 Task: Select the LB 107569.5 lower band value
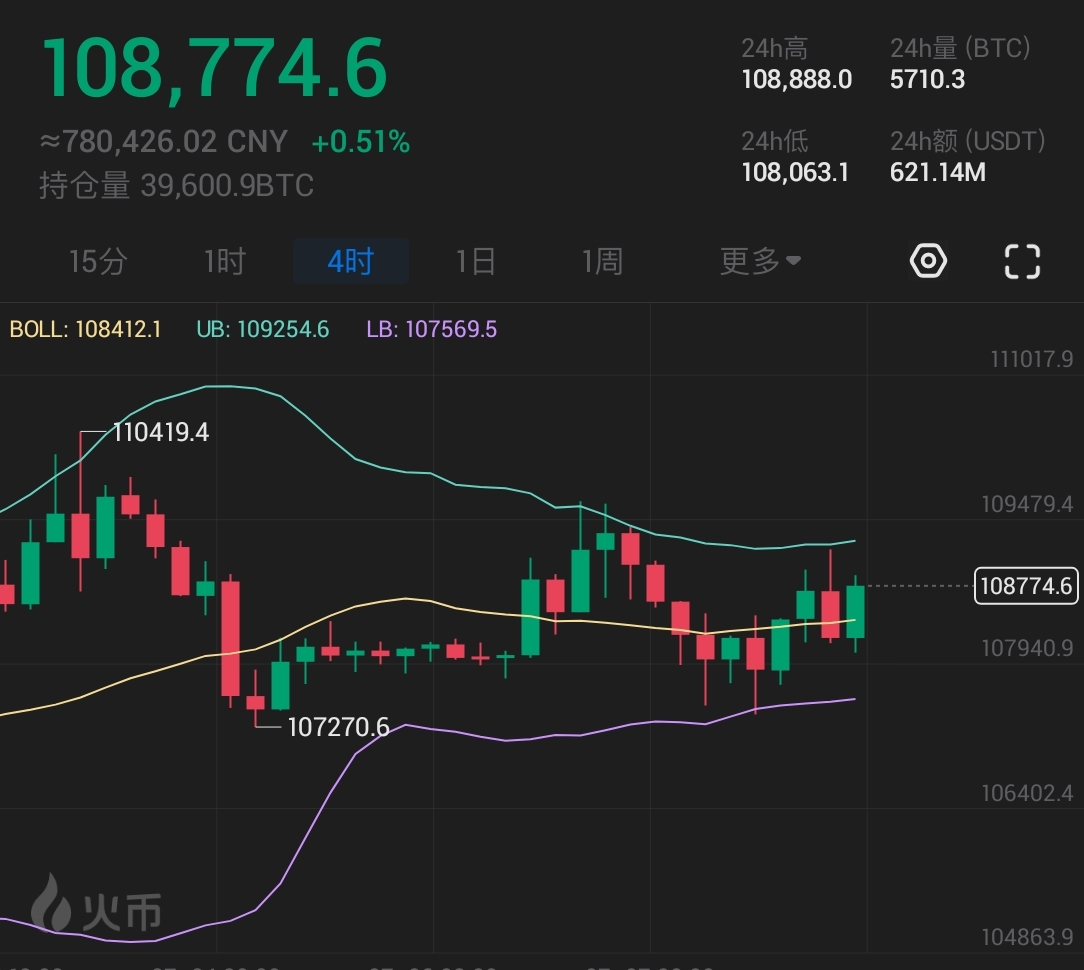[432, 329]
